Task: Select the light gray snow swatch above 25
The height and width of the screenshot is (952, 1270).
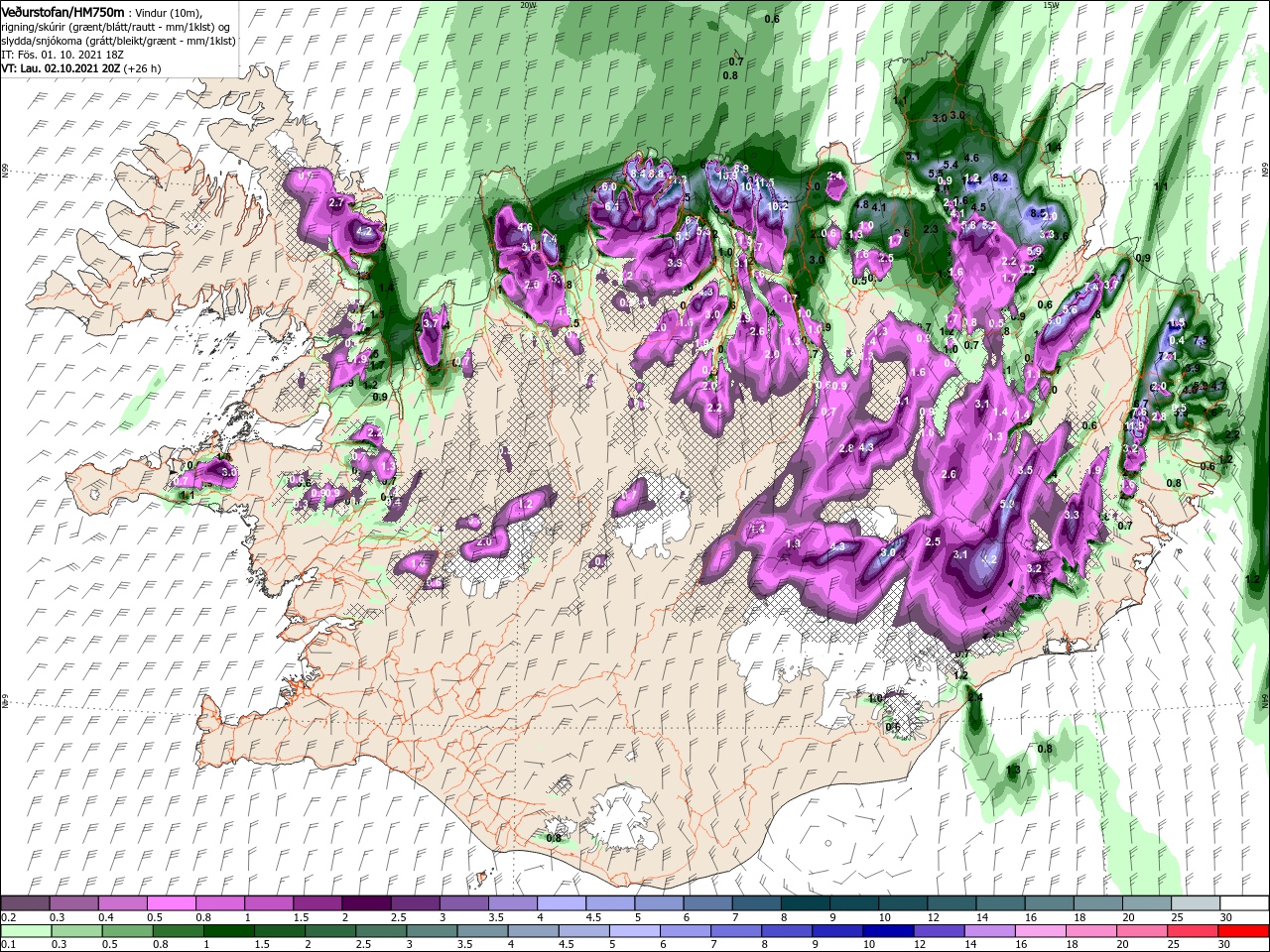Action: coord(1197,903)
